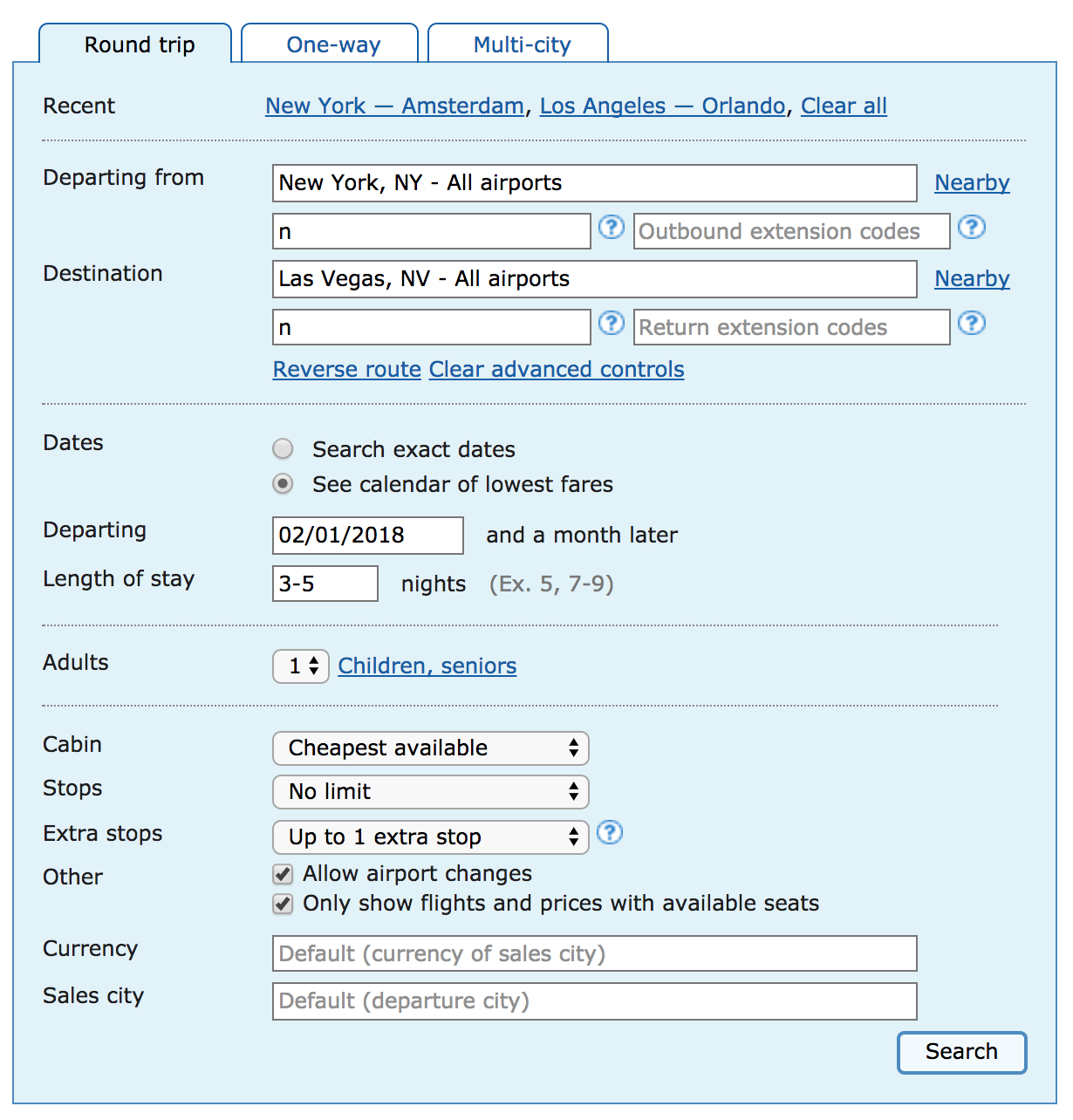Screen dimensions: 1073x1120
Task: Open recent search New York — Amsterdam
Action: click(394, 106)
